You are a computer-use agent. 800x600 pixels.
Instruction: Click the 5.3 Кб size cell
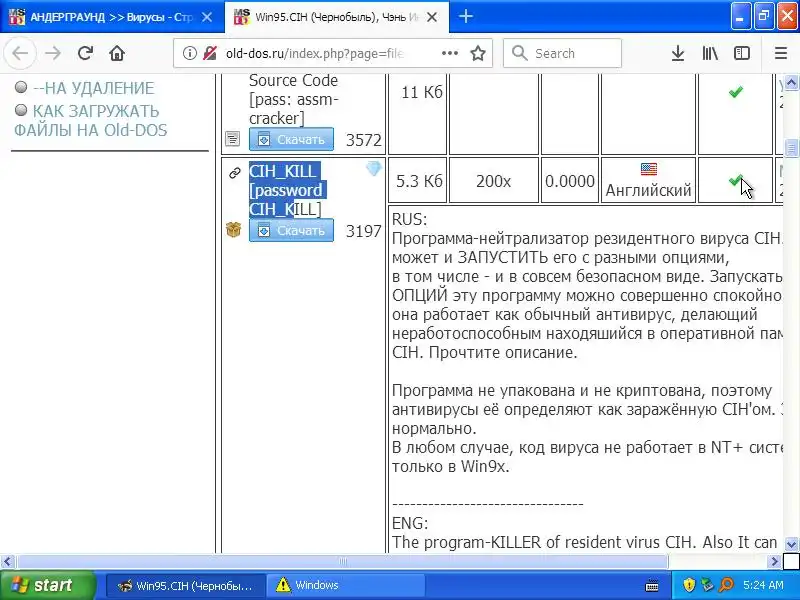point(419,181)
